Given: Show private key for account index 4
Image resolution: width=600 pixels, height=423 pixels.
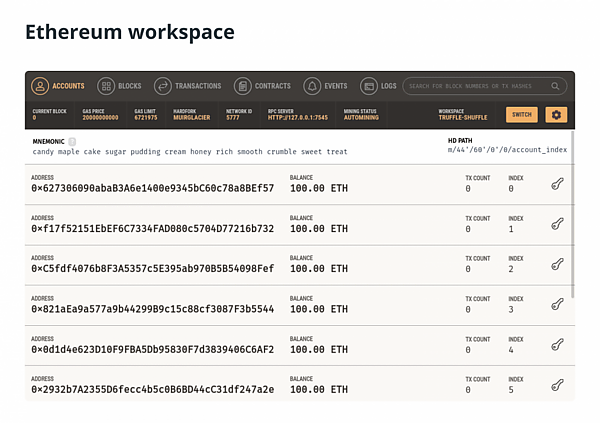Looking at the screenshot, I should (x=558, y=345).
